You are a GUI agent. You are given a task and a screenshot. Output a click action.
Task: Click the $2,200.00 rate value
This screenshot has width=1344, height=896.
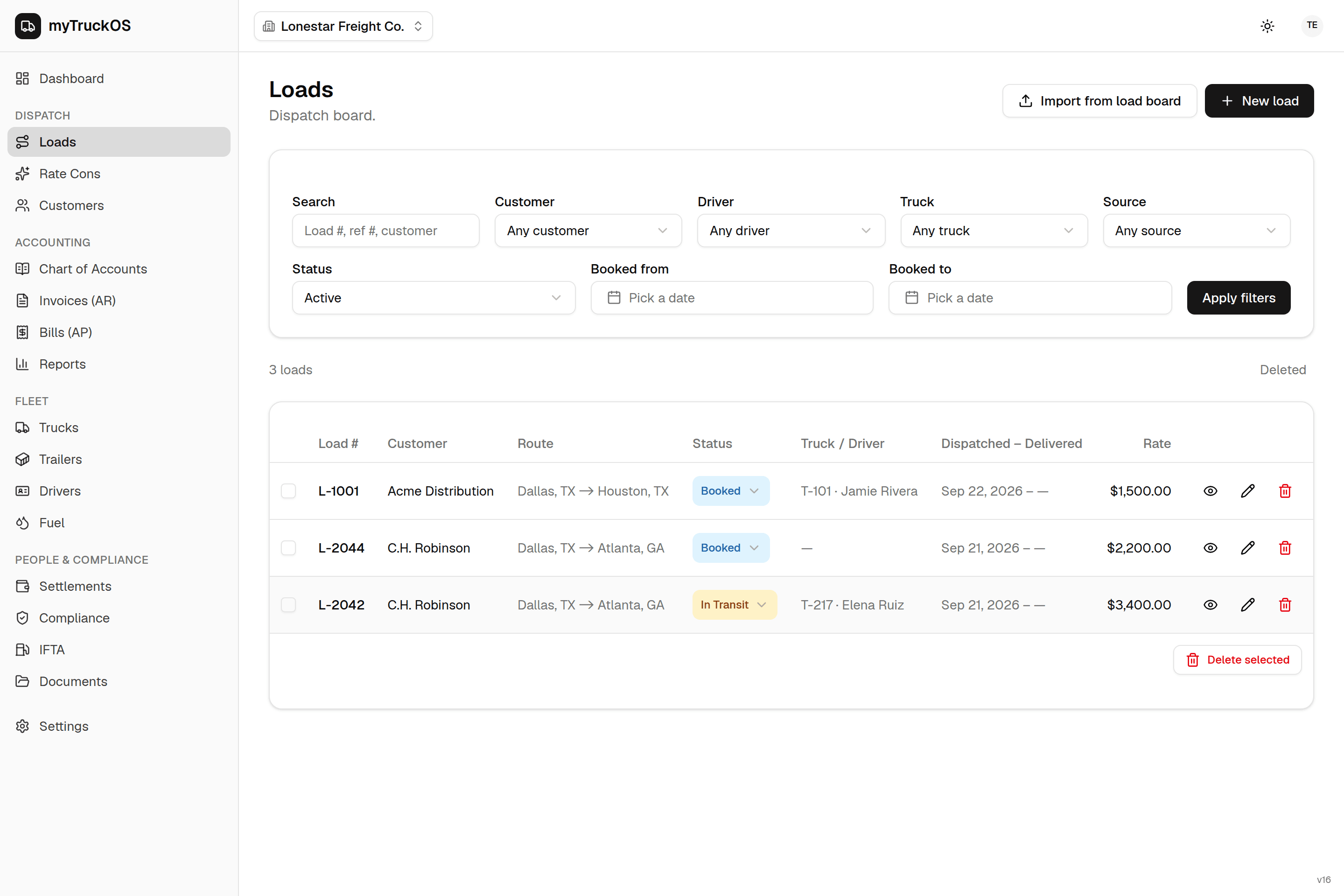(1139, 547)
